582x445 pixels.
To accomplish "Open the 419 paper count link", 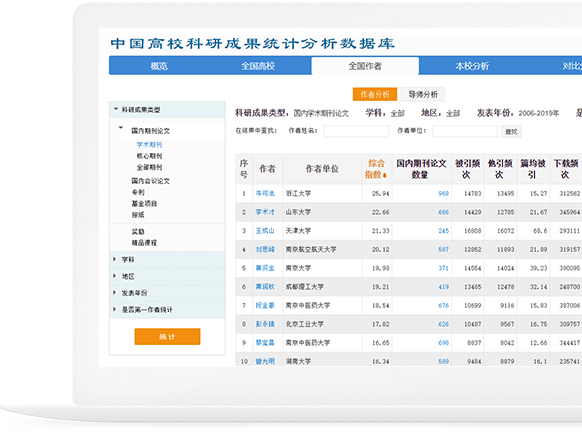I will coord(444,287).
